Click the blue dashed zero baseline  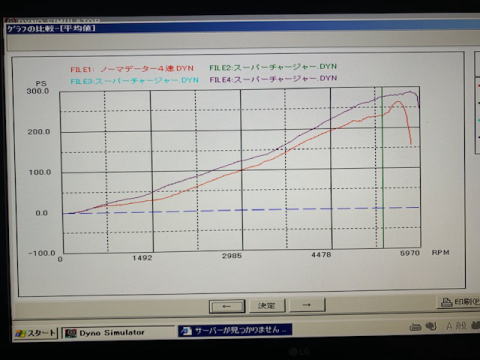[x=241, y=210]
